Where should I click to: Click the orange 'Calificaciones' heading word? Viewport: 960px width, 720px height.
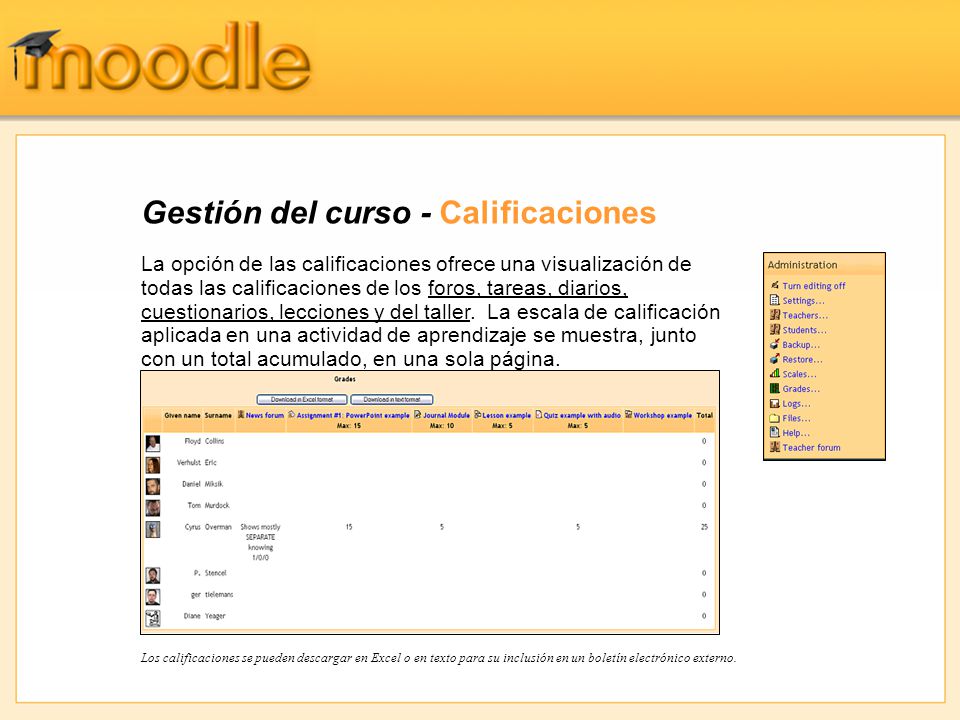(548, 213)
